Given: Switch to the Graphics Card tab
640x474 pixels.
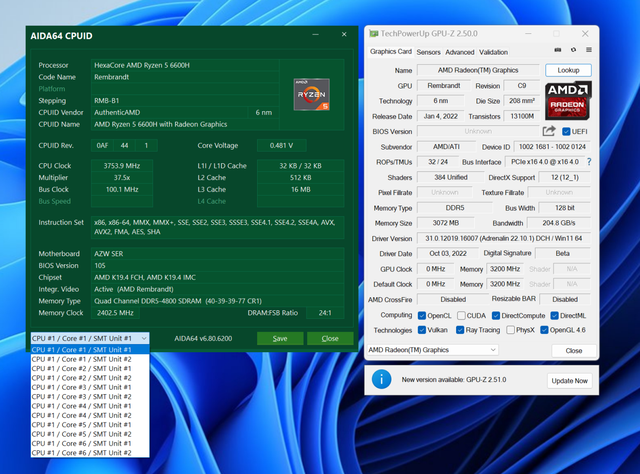Looking at the screenshot, I should (391, 51).
